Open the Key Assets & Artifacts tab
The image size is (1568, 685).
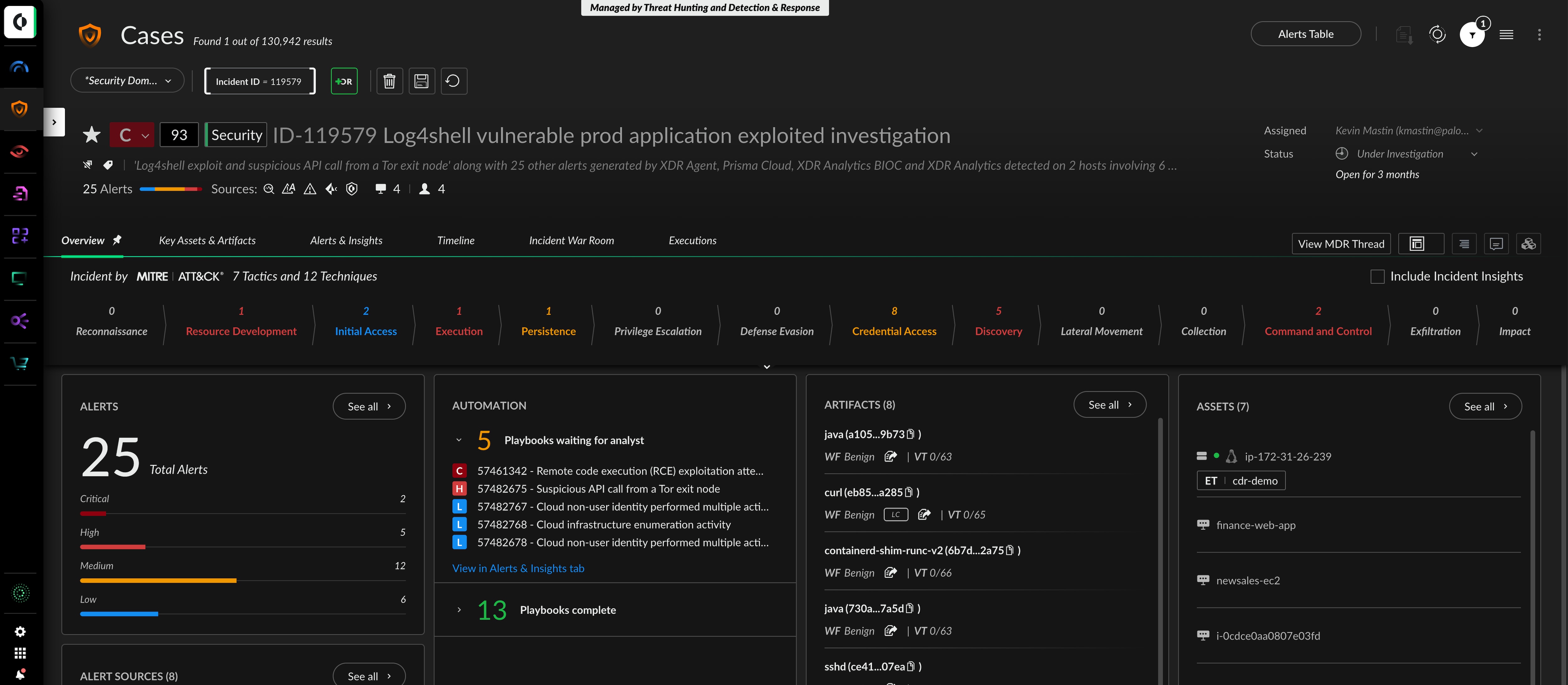pos(208,240)
